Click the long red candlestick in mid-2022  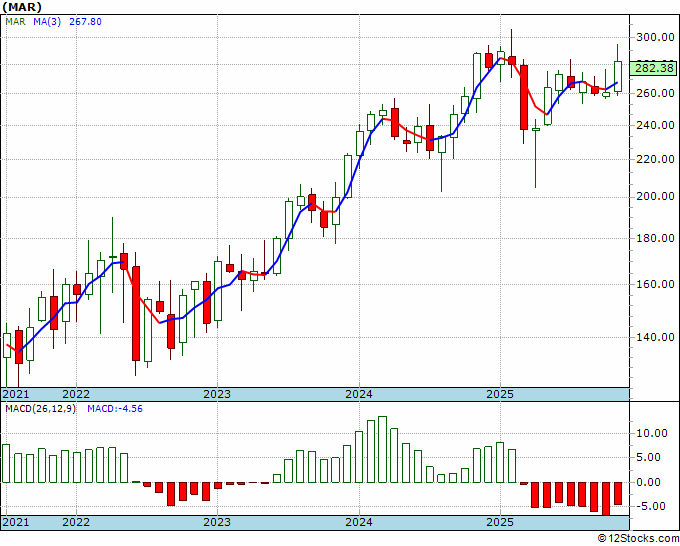point(136,313)
